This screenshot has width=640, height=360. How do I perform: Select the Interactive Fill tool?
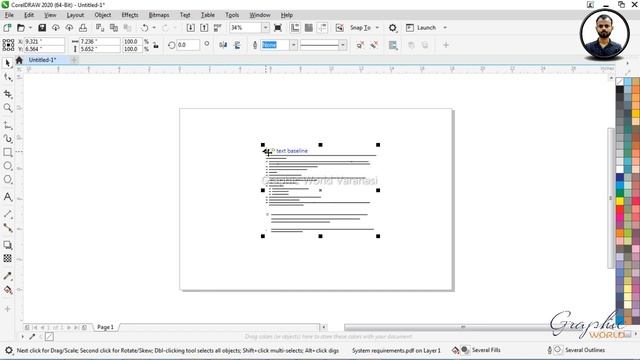click(x=7, y=290)
